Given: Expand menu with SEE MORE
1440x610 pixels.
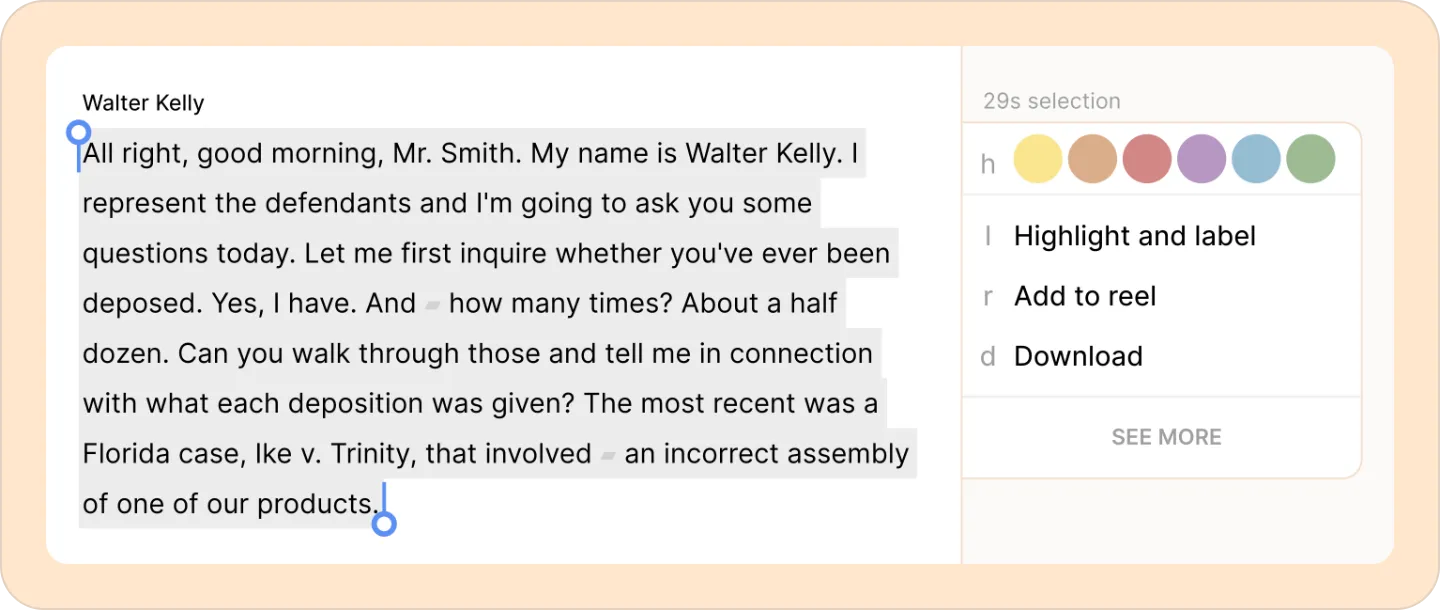Looking at the screenshot, I should (x=1166, y=437).
